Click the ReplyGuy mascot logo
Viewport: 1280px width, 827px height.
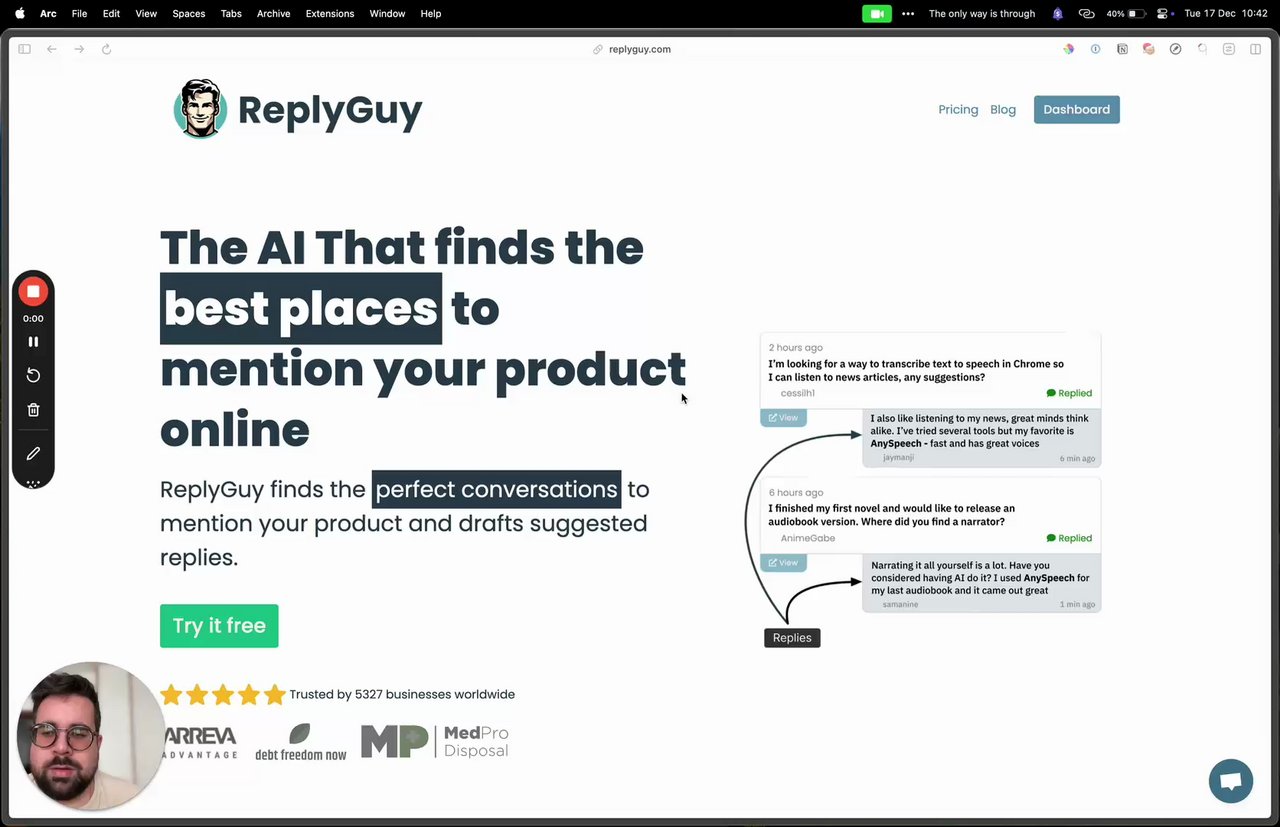(200, 108)
